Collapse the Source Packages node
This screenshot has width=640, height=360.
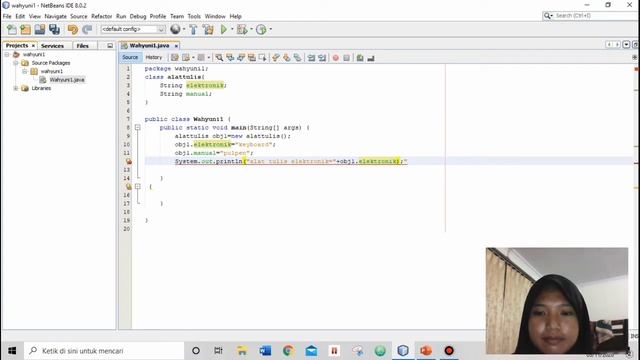coord(16,63)
